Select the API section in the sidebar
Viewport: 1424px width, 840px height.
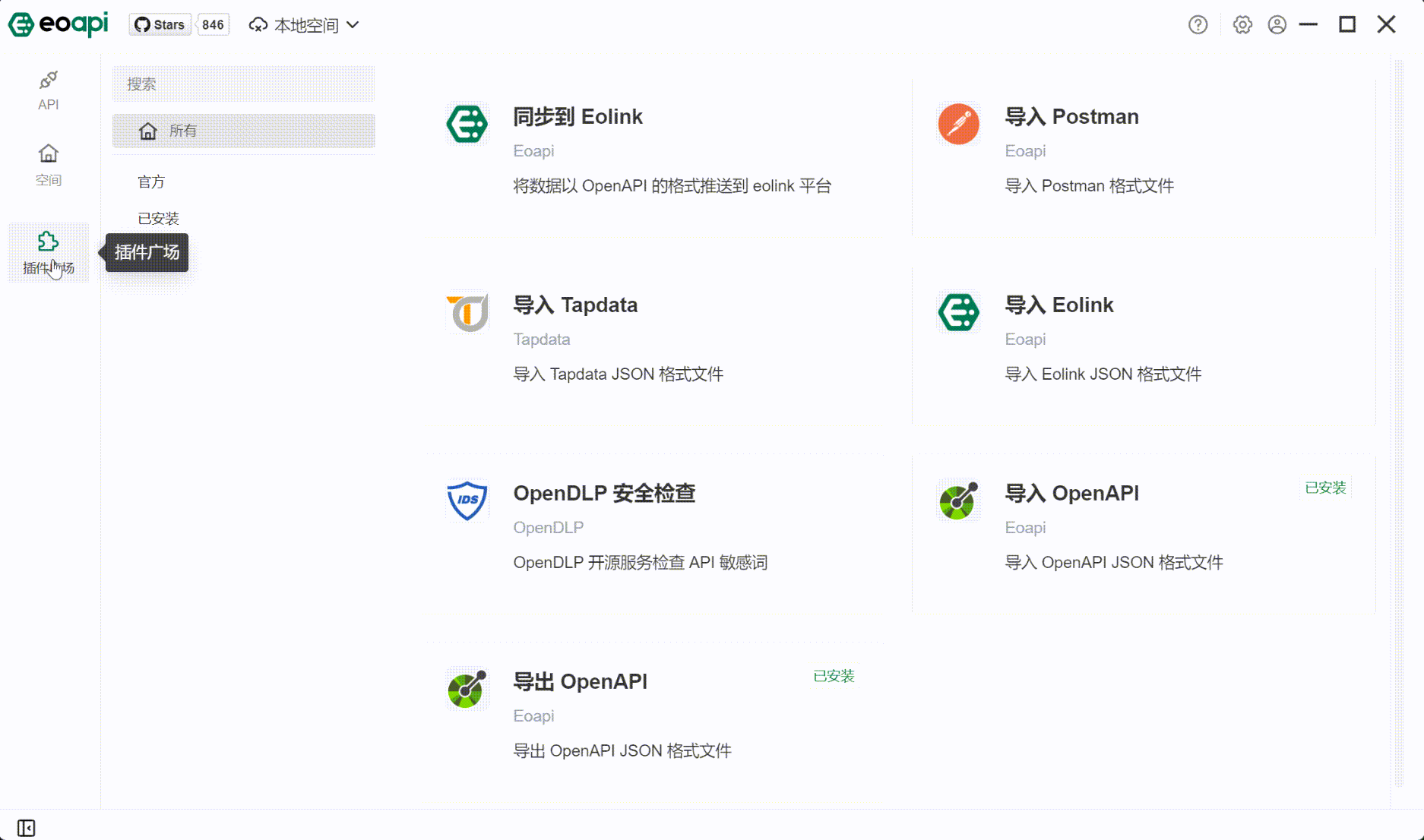pos(48,90)
